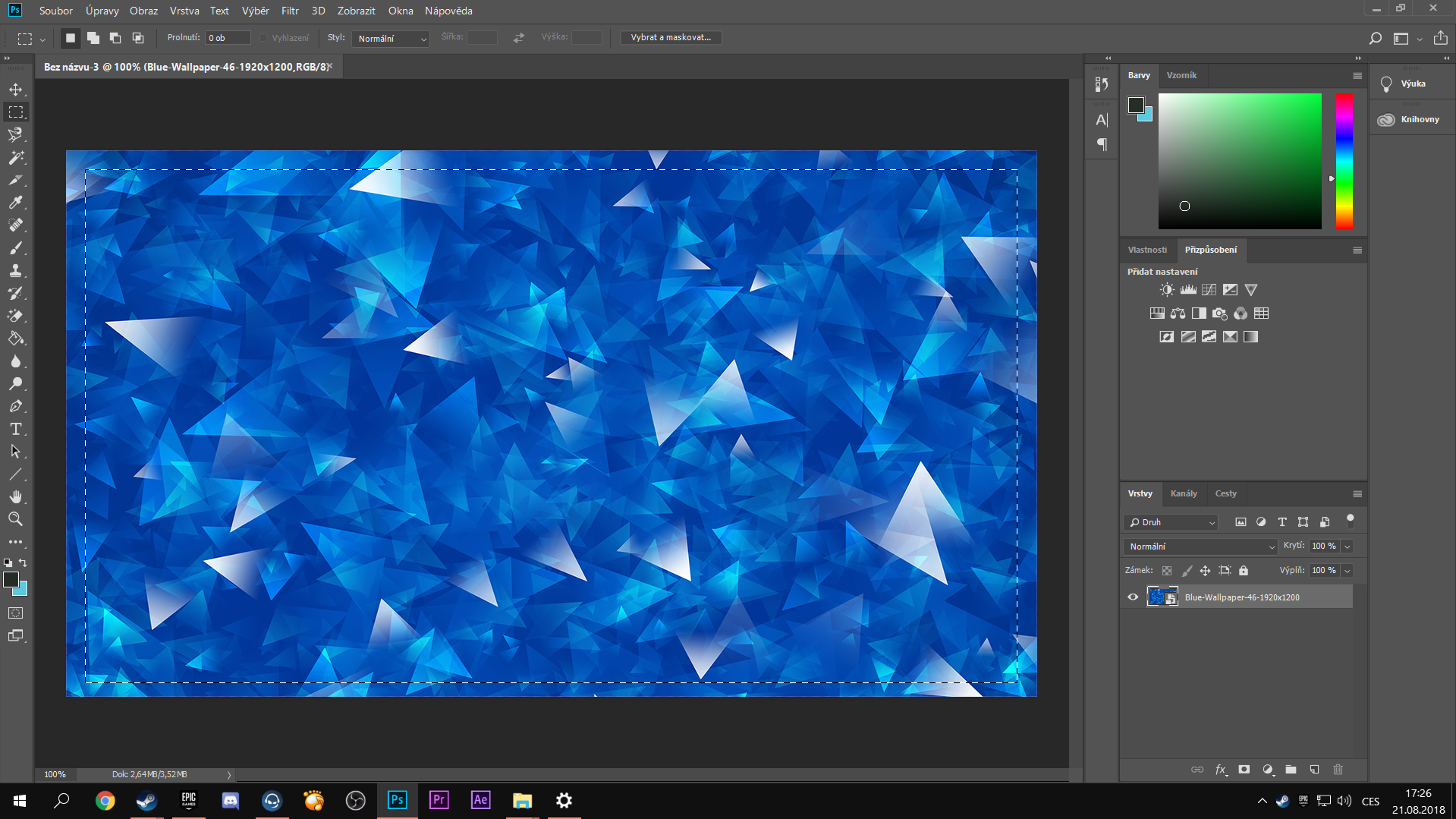Viewport: 1456px width, 819px height.
Task: Select the Zoom tool in toolbar
Action: (15, 519)
